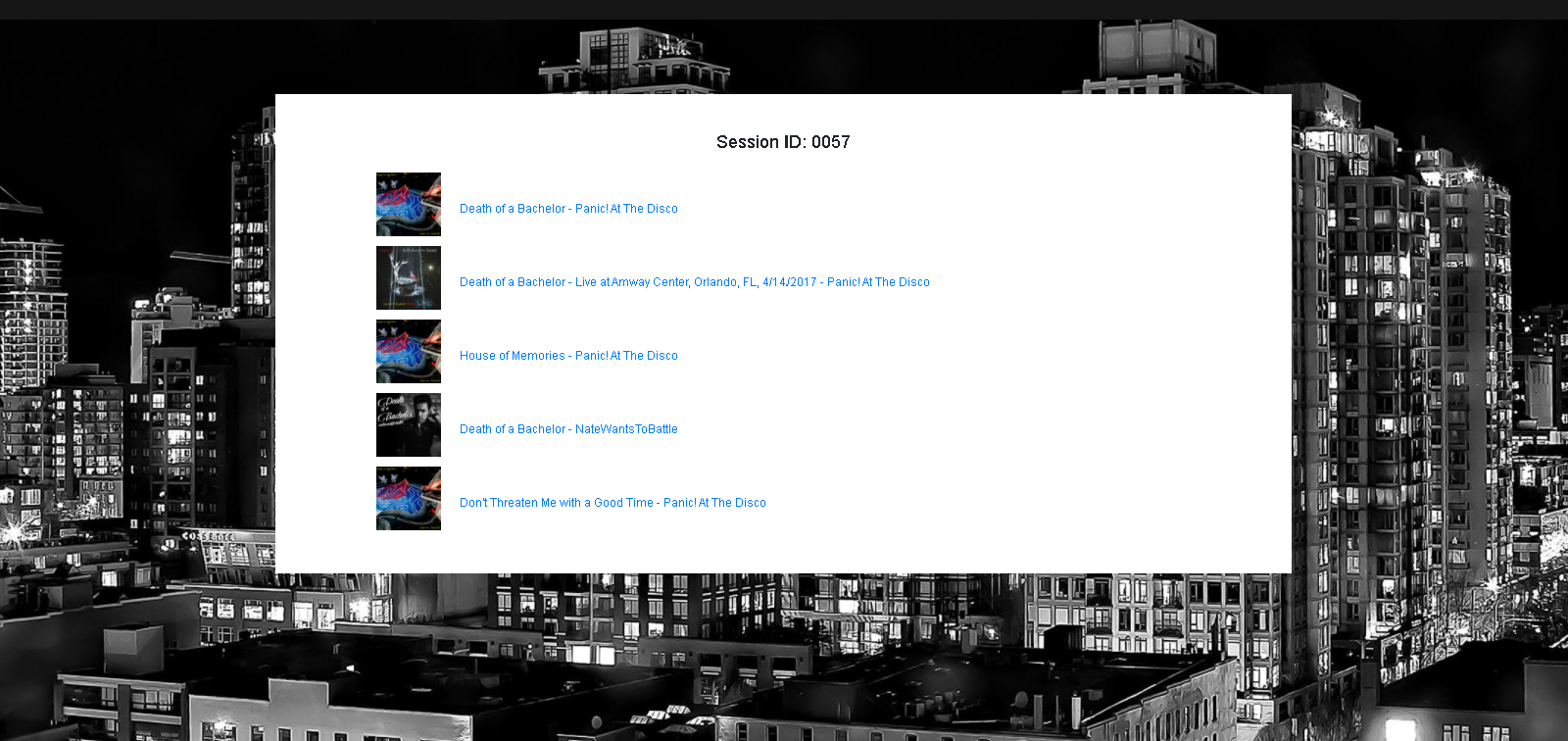Click NateWantsToBattle cover thumbnail
The width and height of the screenshot is (1568, 741).
pyautogui.click(x=409, y=425)
